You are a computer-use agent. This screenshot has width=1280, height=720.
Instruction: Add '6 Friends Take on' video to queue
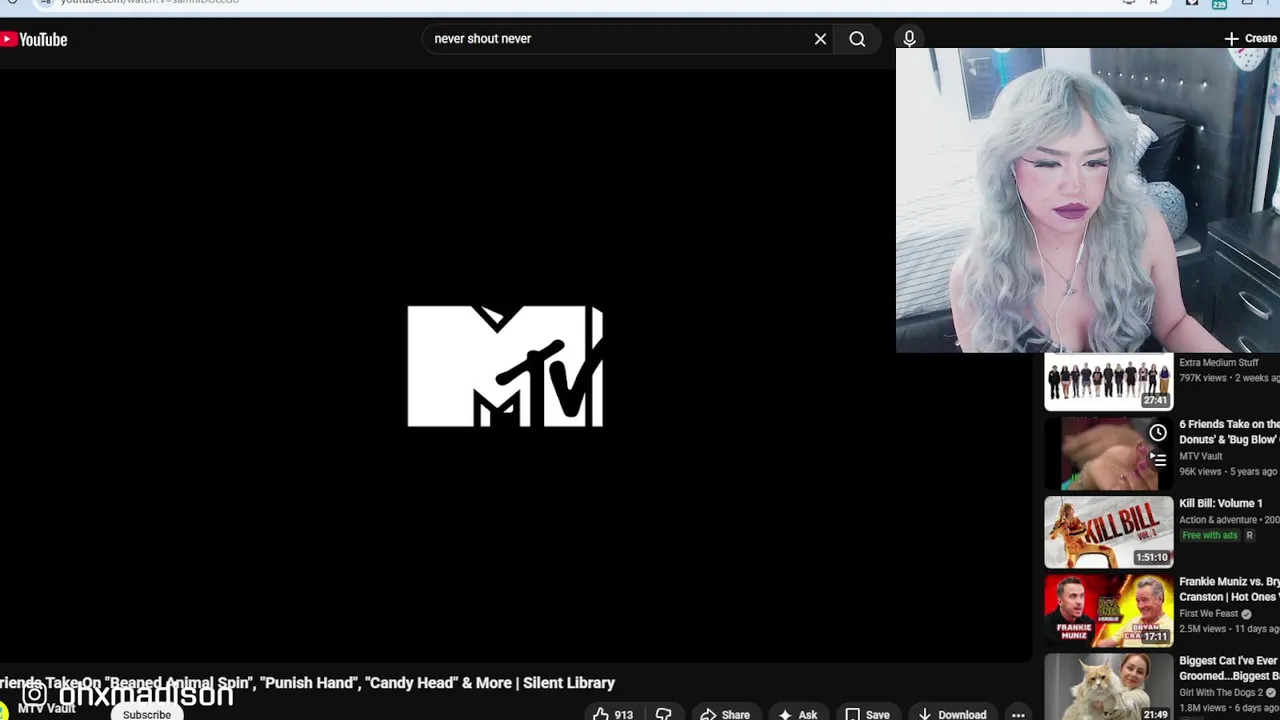[x=1157, y=460]
